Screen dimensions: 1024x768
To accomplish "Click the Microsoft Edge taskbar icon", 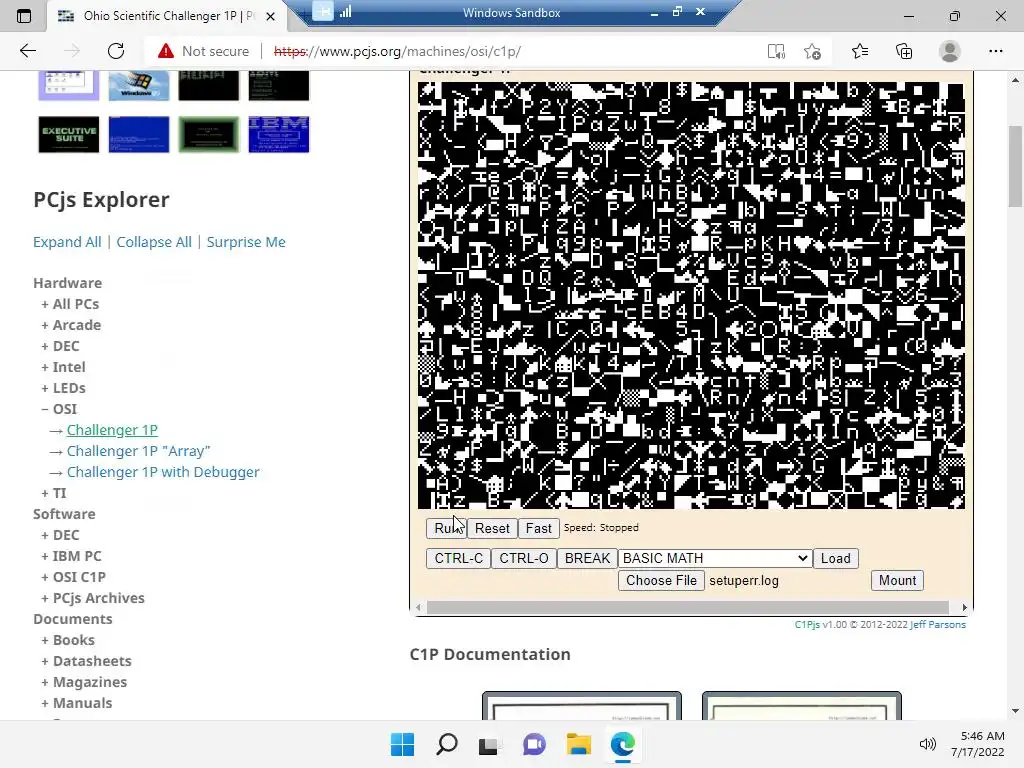I will click(x=622, y=744).
